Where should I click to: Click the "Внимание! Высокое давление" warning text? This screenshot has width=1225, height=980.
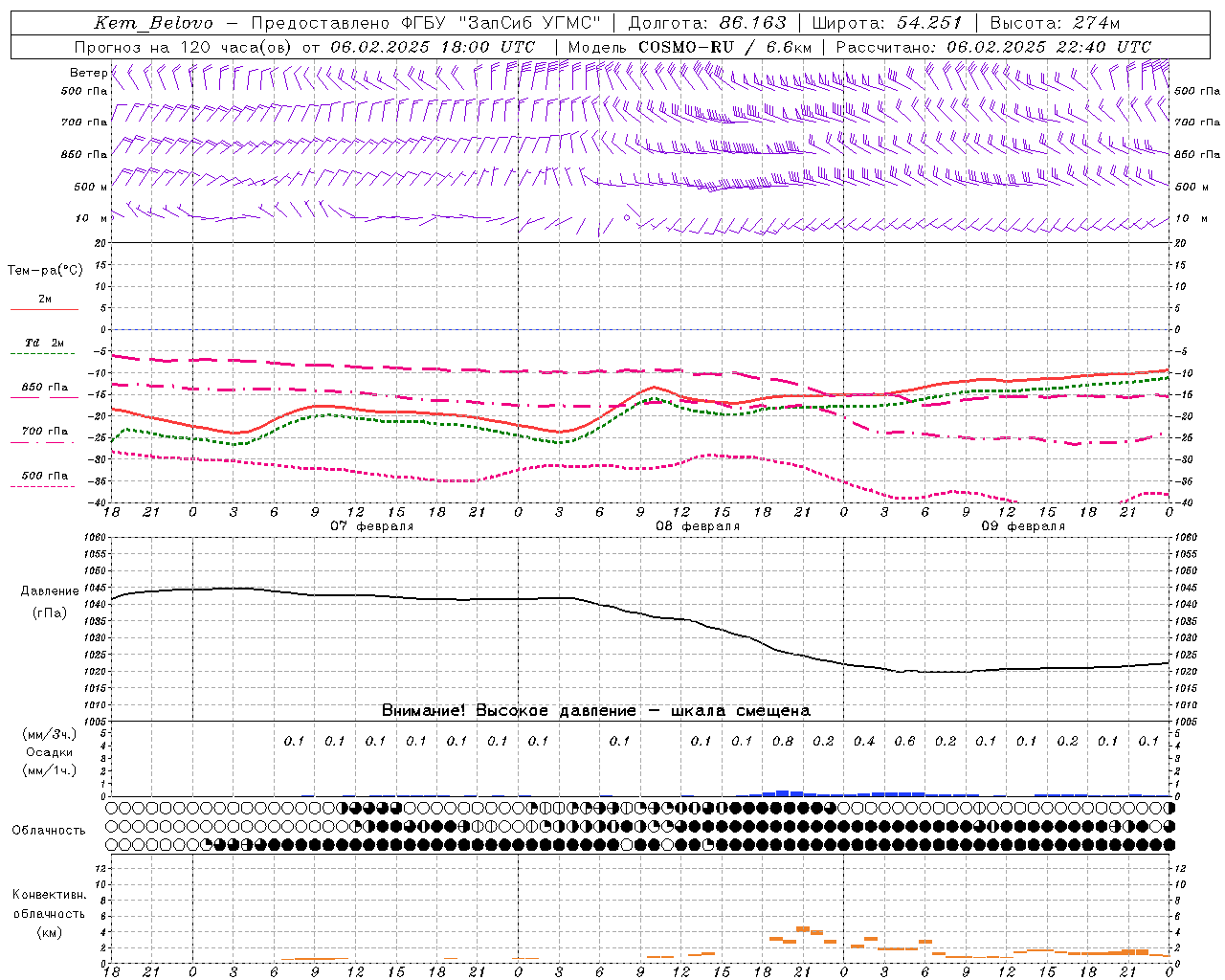(x=509, y=710)
